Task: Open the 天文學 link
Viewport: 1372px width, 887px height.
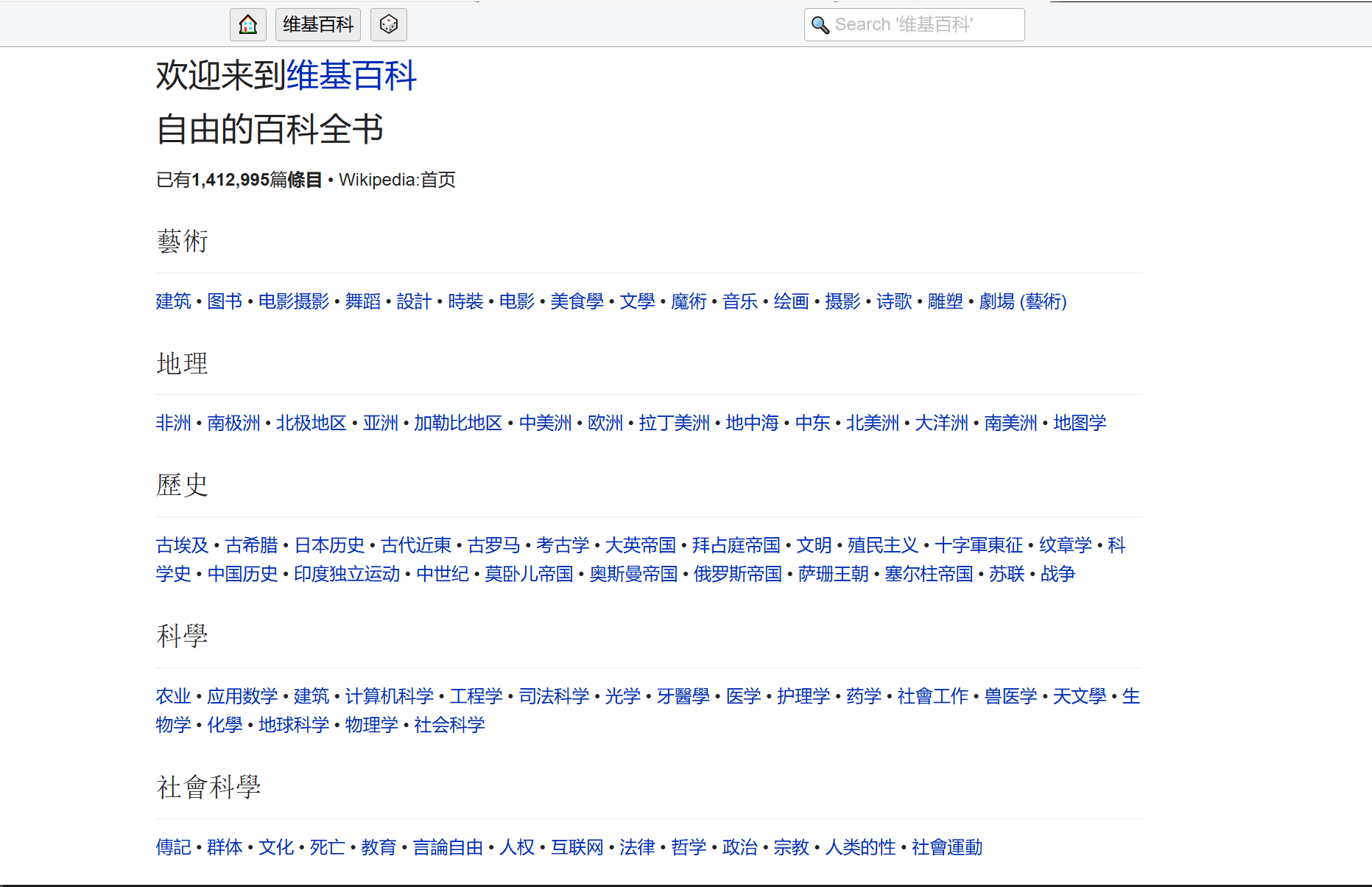Action: 1080,696
